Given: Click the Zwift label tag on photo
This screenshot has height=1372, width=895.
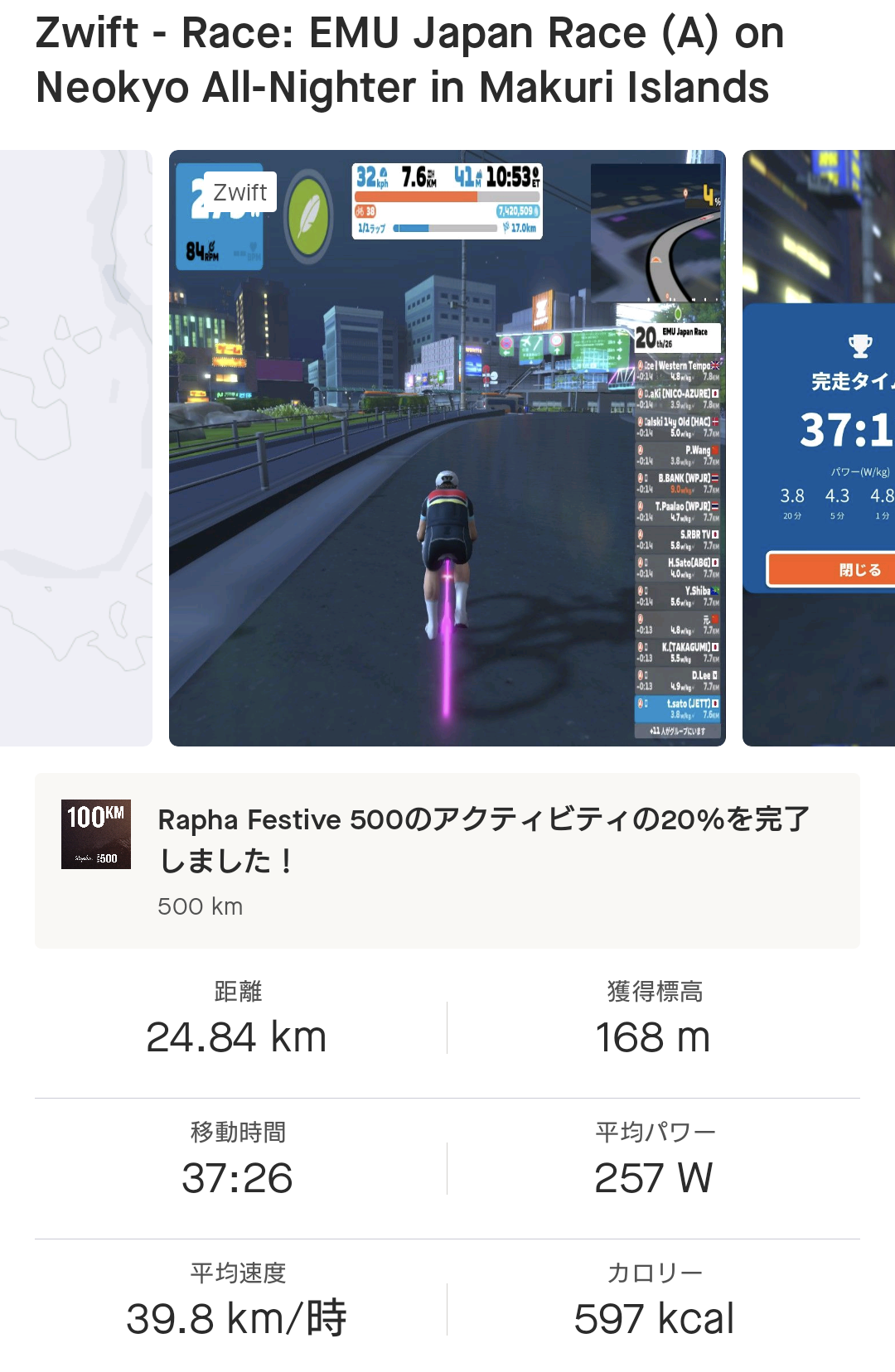Looking at the screenshot, I should pyautogui.click(x=239, y=192).
